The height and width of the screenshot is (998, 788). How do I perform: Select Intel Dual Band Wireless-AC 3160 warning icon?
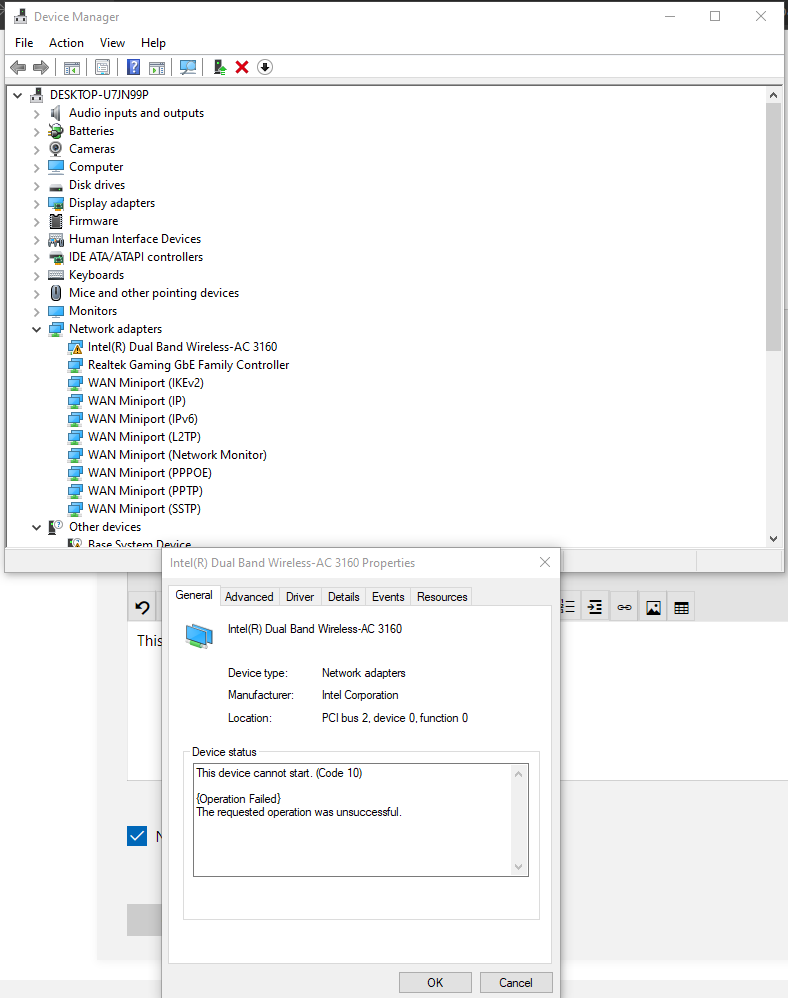[75, 348]
